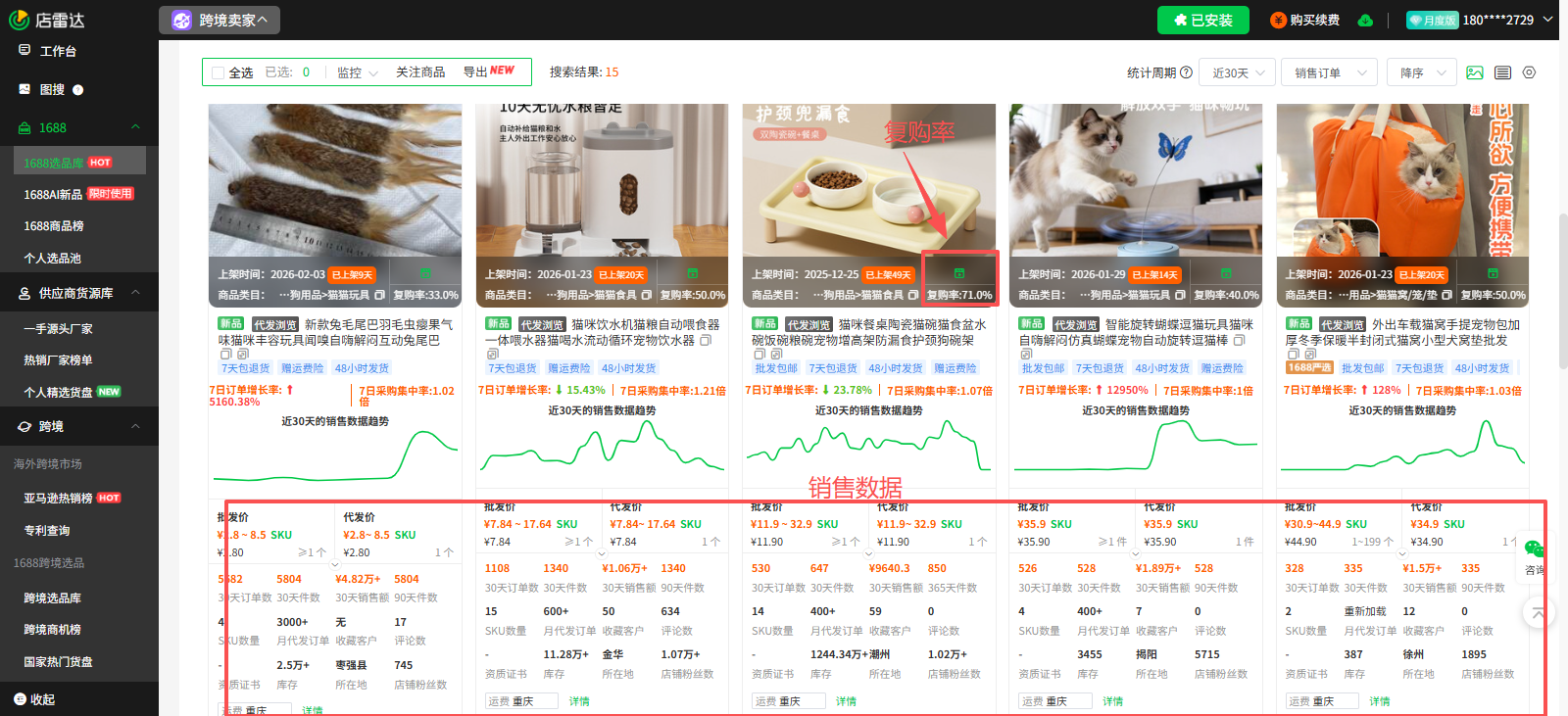Click green cloud download icon in header

1365,21
